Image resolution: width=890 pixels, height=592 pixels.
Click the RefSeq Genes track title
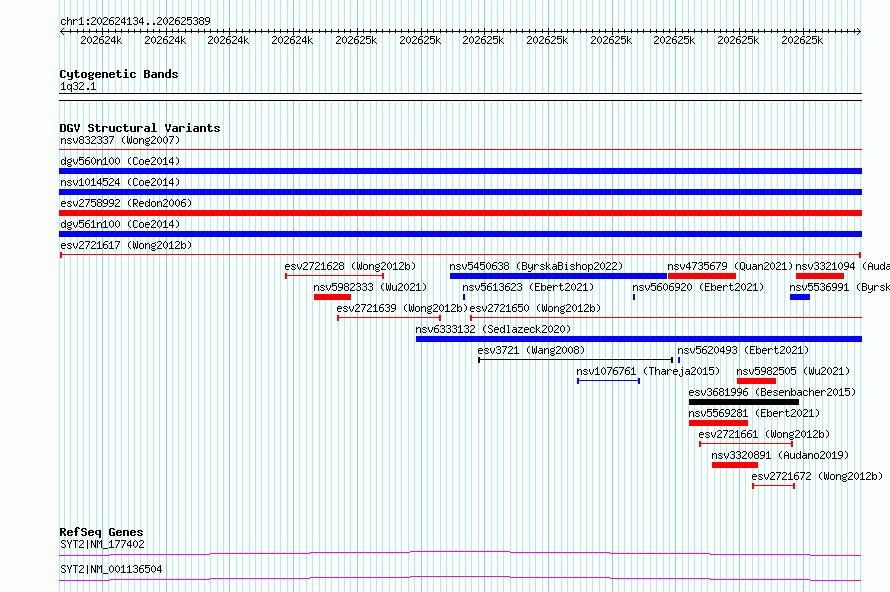[101, 532]
